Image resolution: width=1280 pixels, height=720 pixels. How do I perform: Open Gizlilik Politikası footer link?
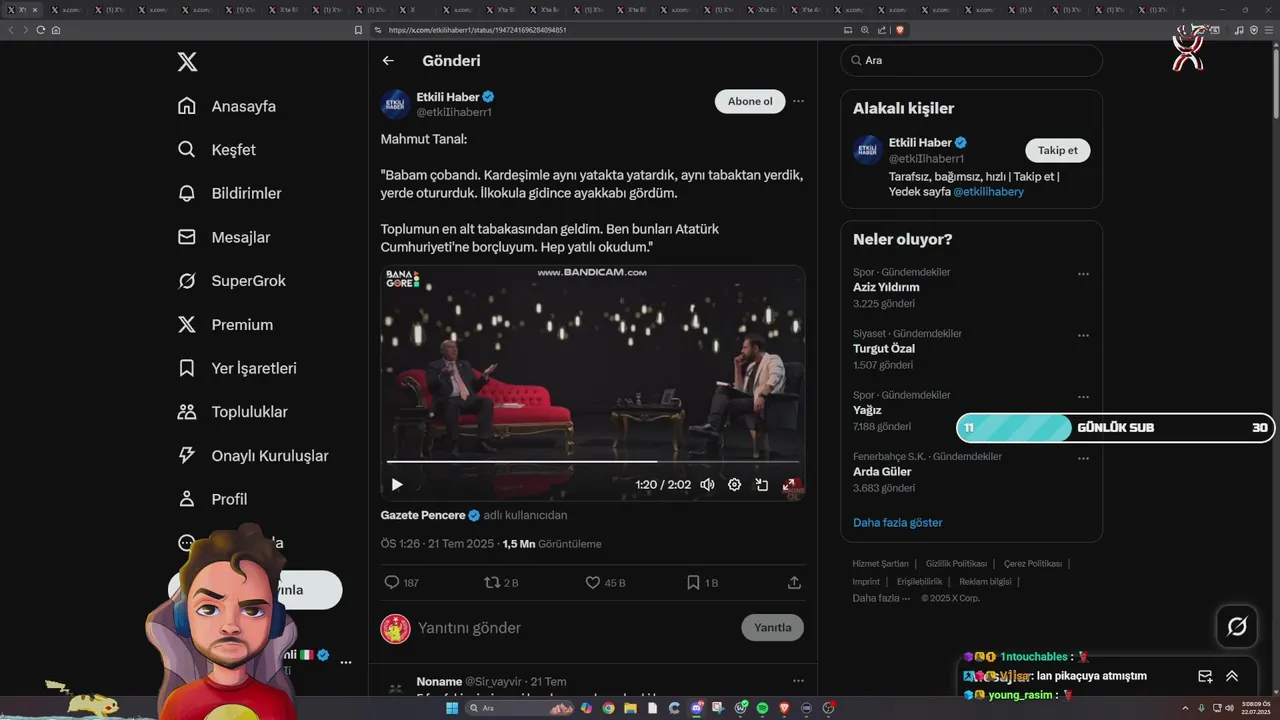tap(956, 564)
